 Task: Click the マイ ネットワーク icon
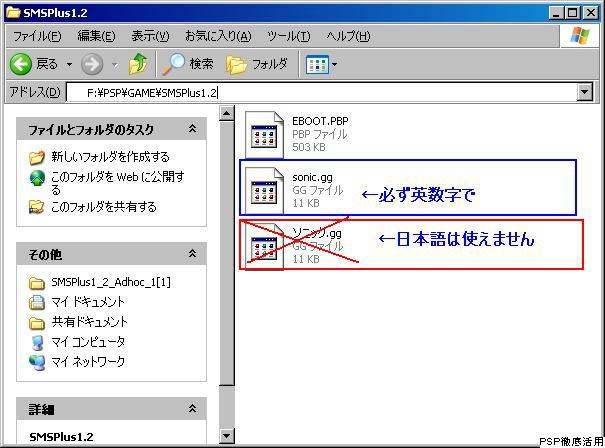tap(37, 362)
